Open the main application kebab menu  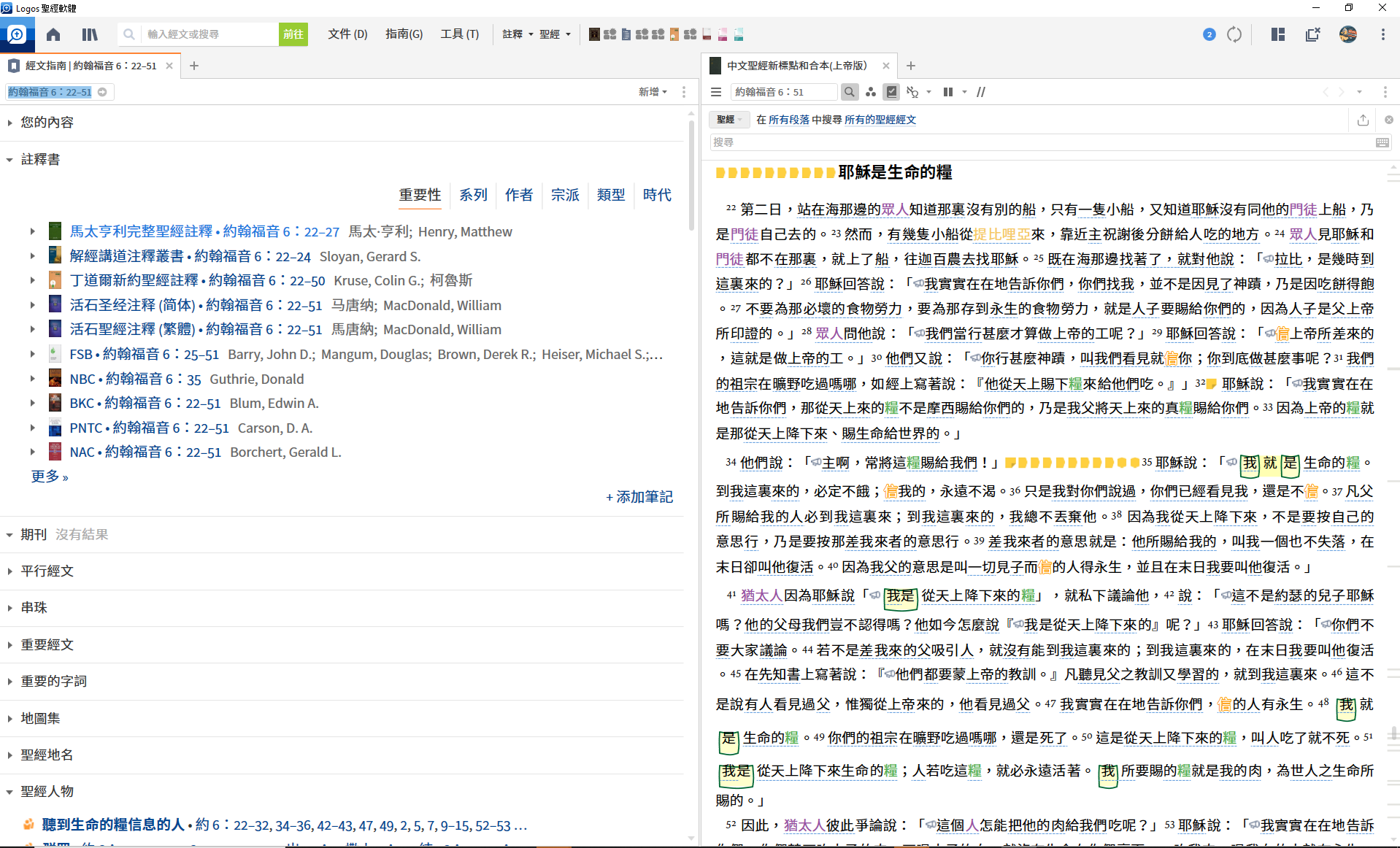(x=1382, y=34)
